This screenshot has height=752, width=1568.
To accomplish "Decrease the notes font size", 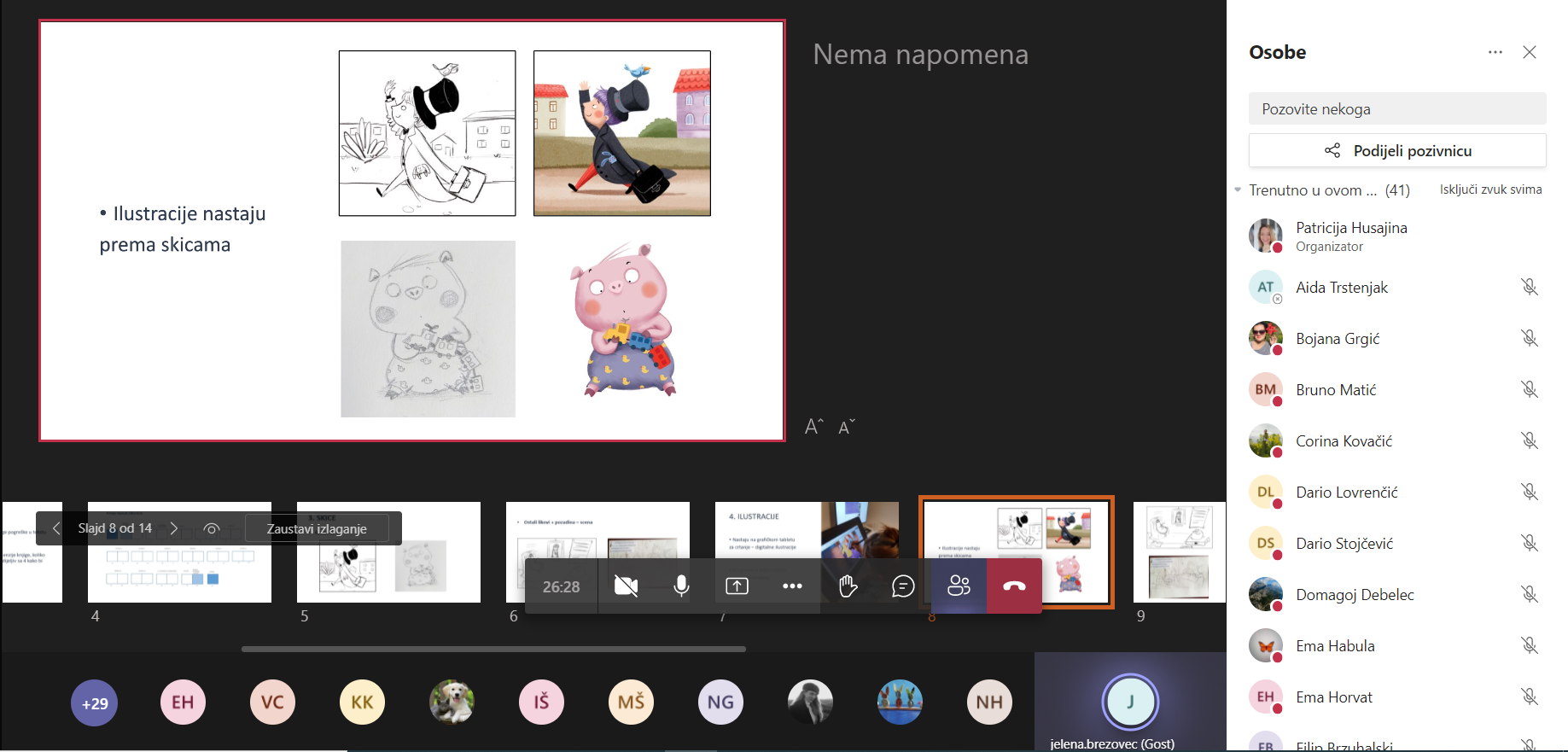I will pos(847,427).
